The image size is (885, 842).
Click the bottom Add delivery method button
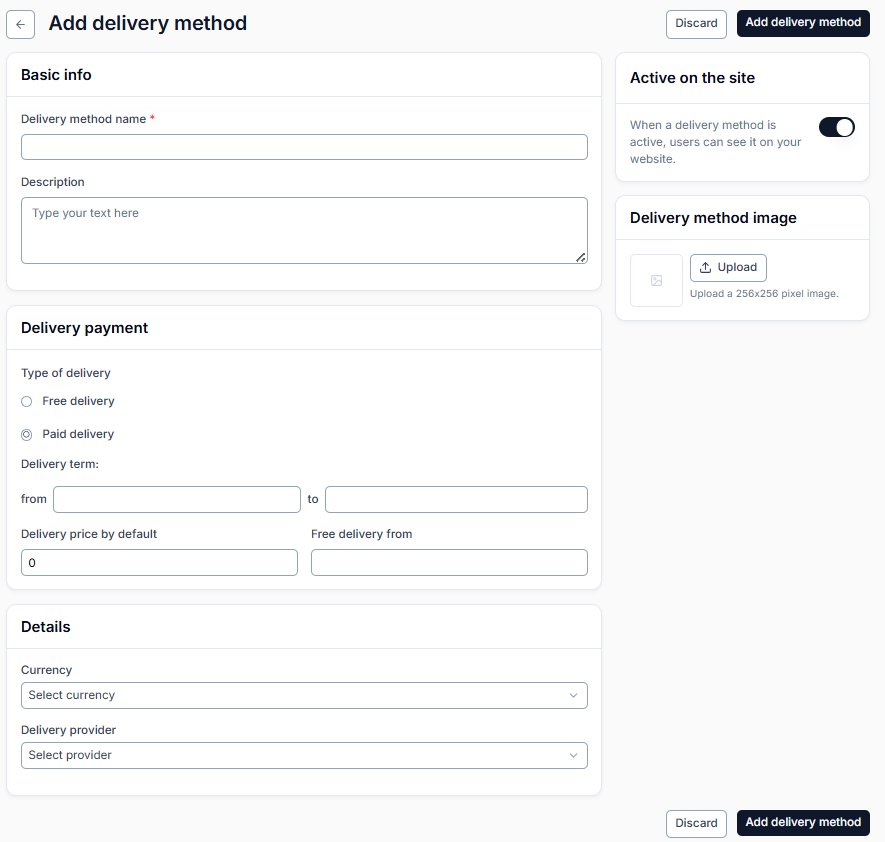[803, 823]
